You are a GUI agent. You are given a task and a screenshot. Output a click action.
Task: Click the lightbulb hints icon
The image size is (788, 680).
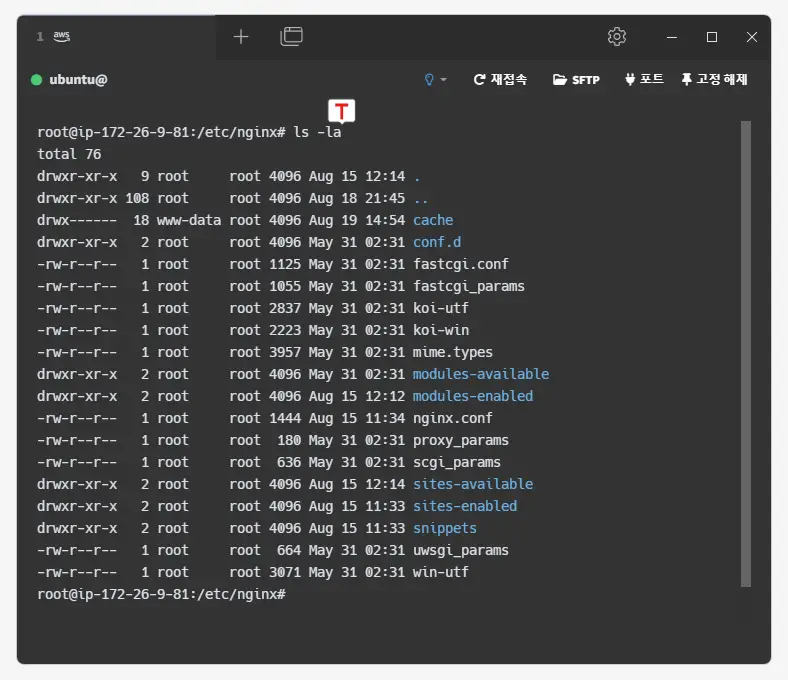coord(430,80)
